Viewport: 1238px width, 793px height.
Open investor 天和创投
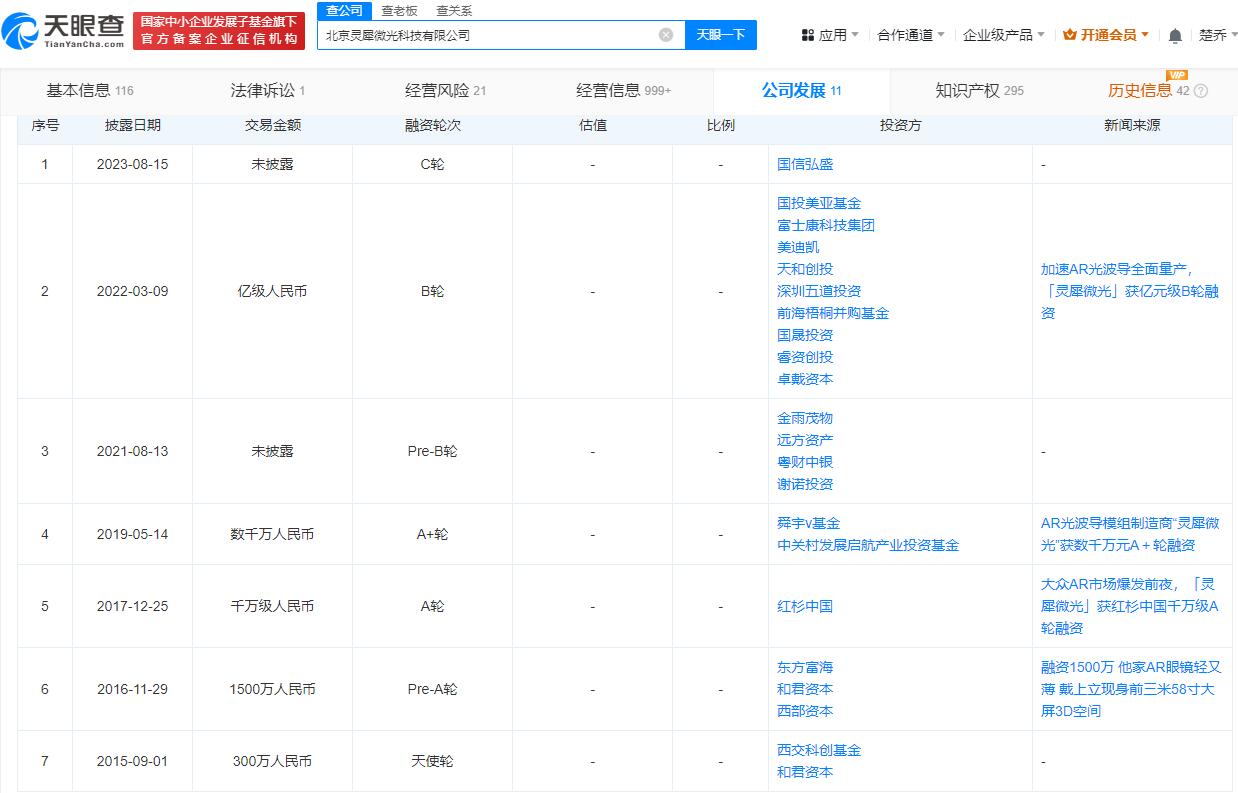point(805,269)
